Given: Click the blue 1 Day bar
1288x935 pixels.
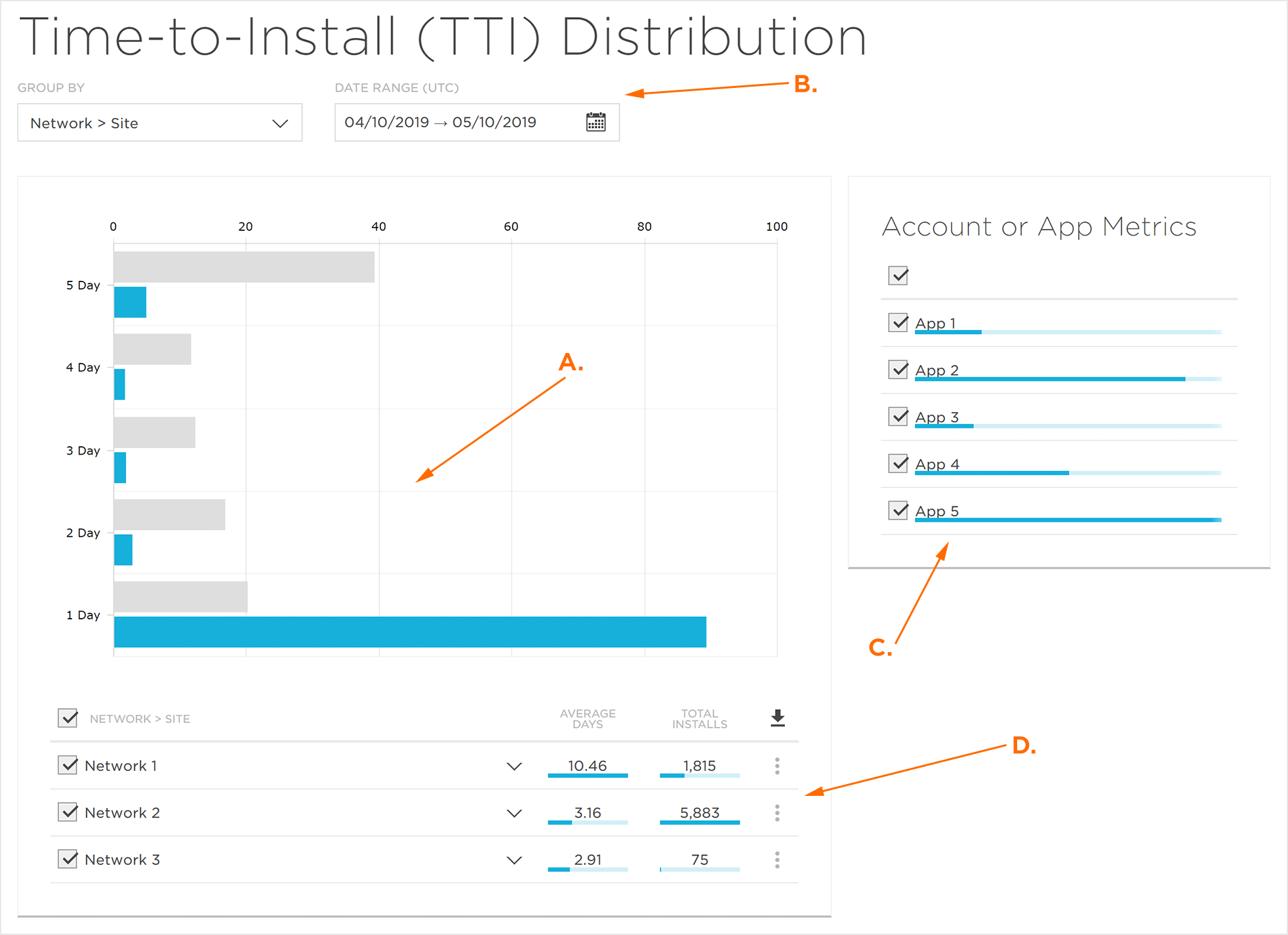Looking at the screenshot, I should (x=410, y=632).
